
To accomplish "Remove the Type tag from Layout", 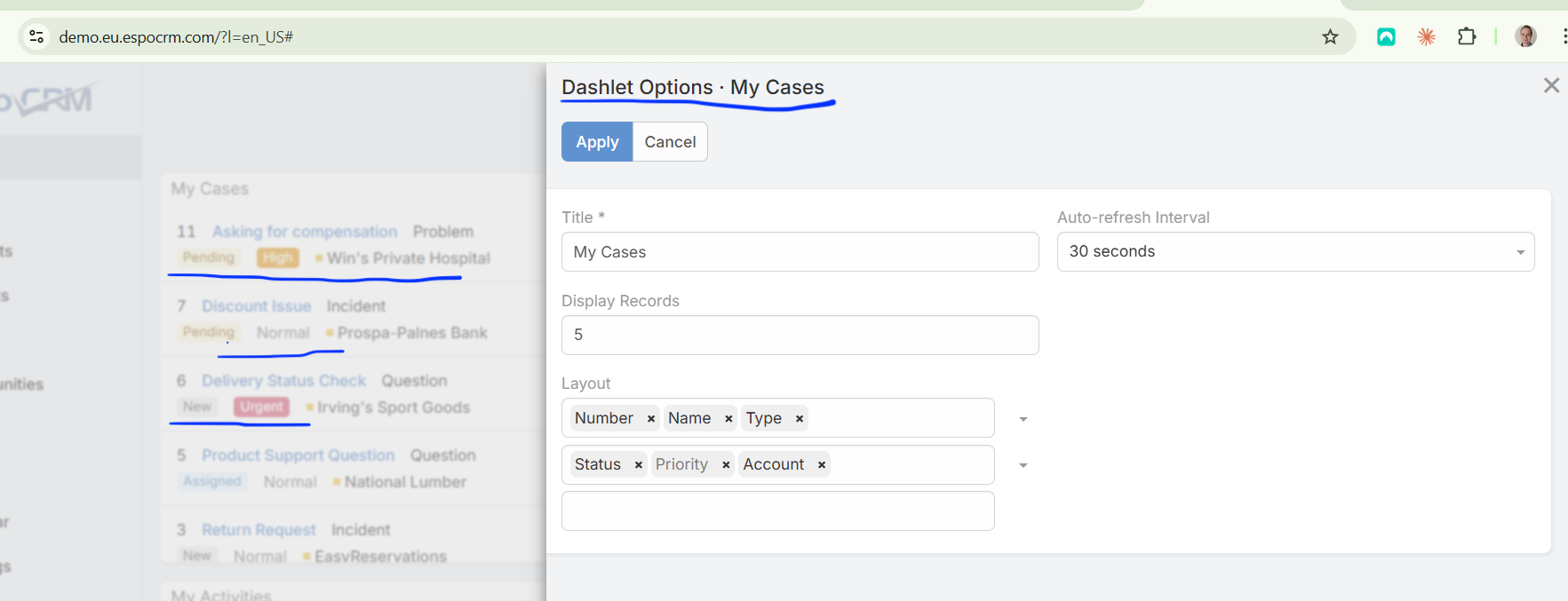I will point(800,419).
